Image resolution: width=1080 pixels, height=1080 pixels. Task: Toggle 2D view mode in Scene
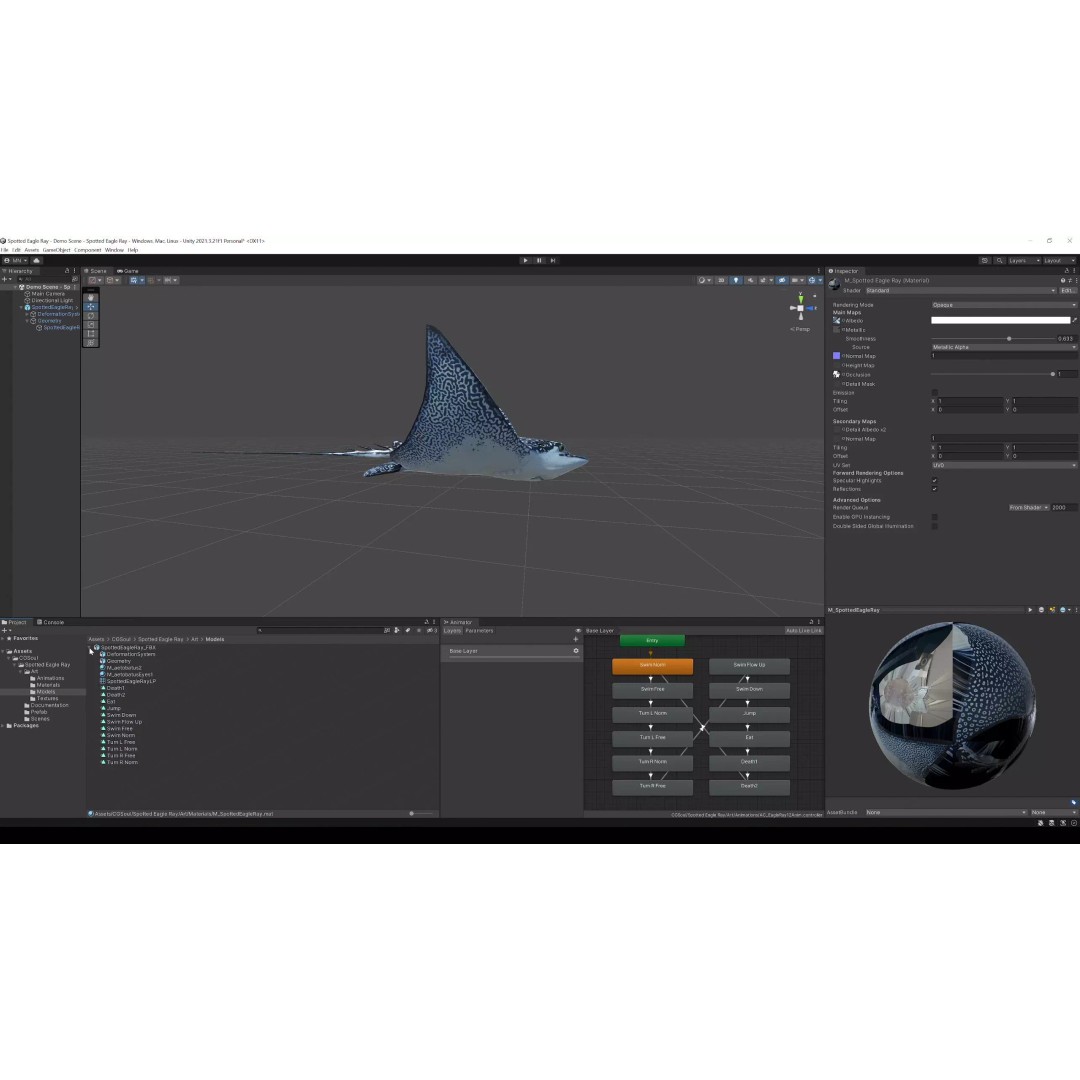tap(721, 280)
